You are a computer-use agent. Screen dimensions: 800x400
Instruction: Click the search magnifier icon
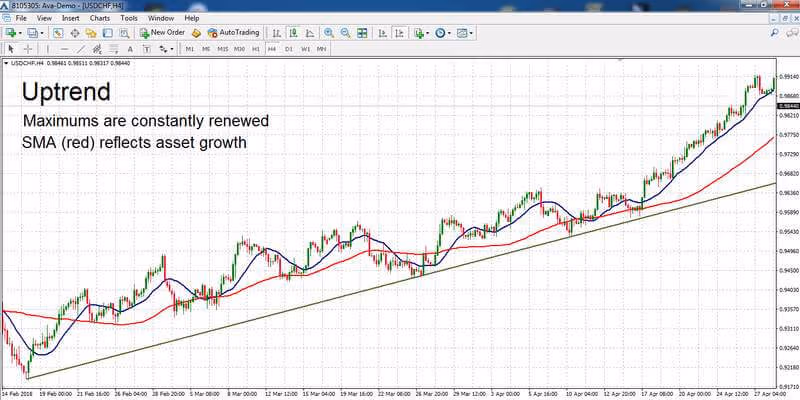coord(774,33)
